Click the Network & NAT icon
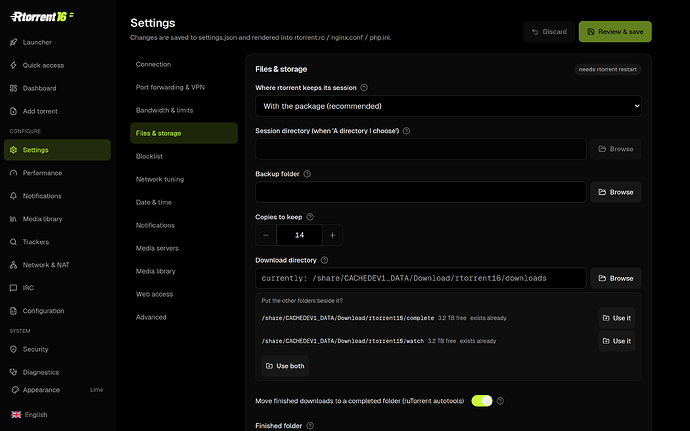690x431 pixels. click(x=13, y=265)
